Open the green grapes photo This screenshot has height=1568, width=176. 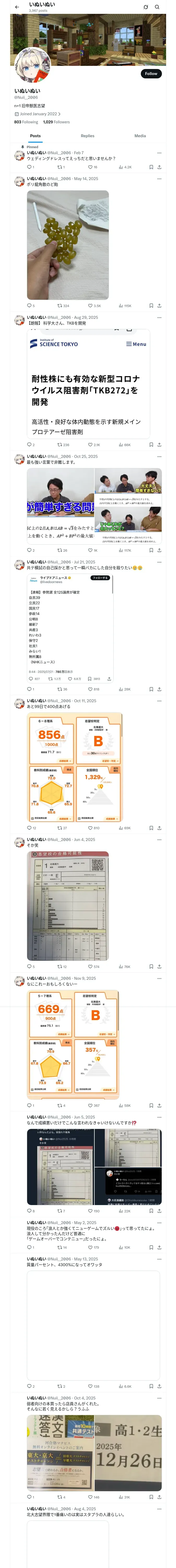[68, 245]
